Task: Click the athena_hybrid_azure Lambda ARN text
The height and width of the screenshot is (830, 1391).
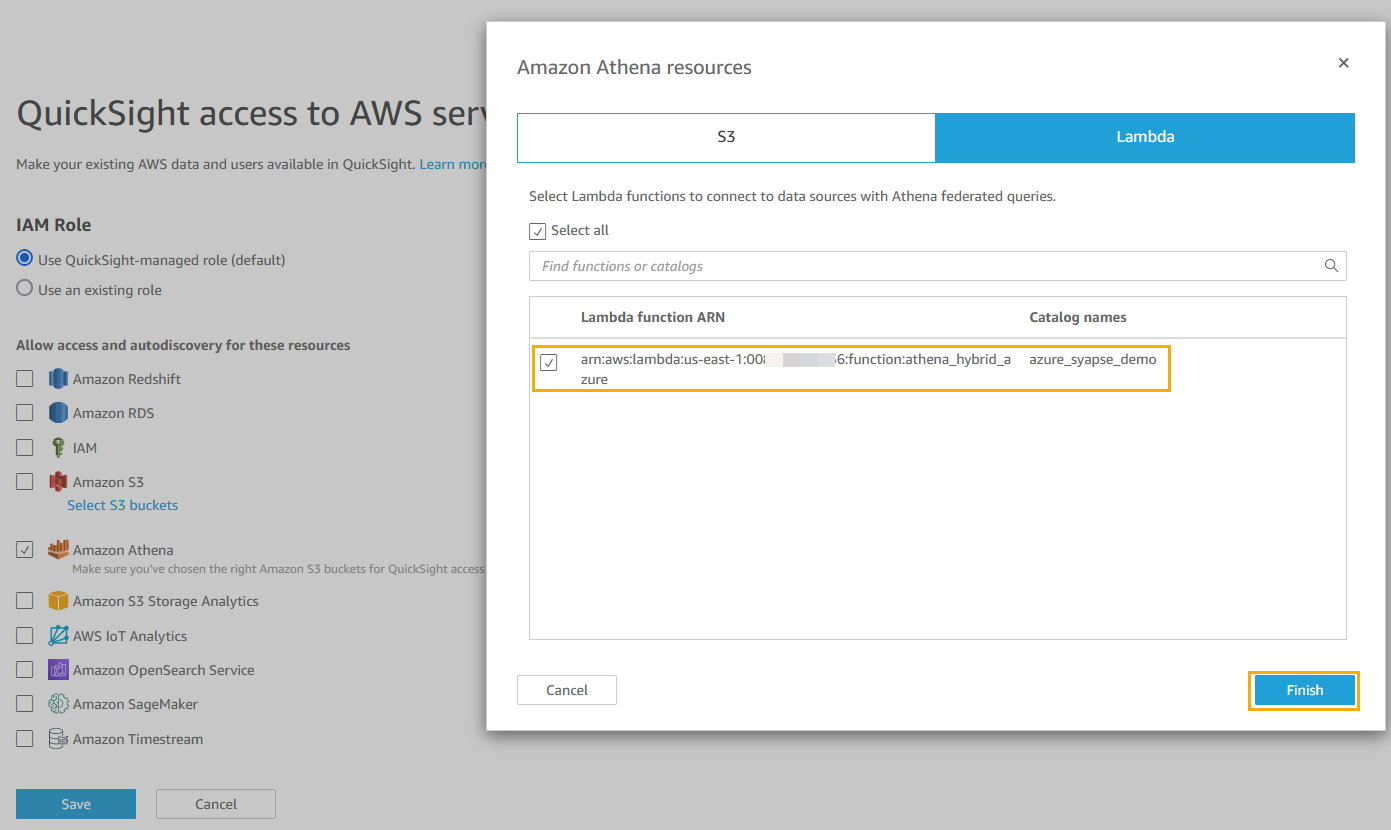Action: (796, 369)
